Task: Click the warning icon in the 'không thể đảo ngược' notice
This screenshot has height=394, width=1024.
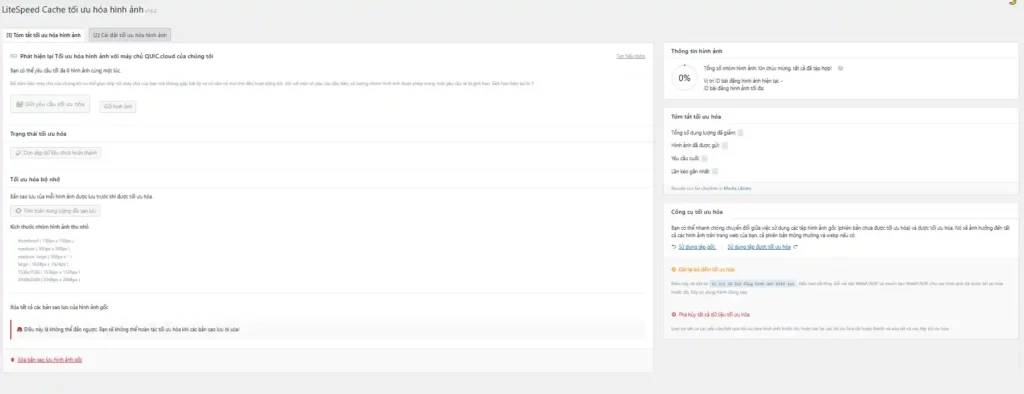Action: coord(19,330)
